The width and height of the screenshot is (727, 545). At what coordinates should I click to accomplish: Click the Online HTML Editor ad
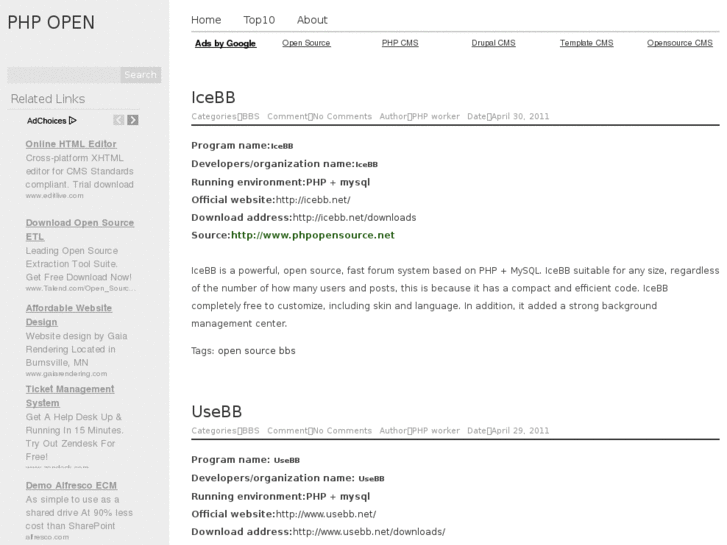click(71, 144)
